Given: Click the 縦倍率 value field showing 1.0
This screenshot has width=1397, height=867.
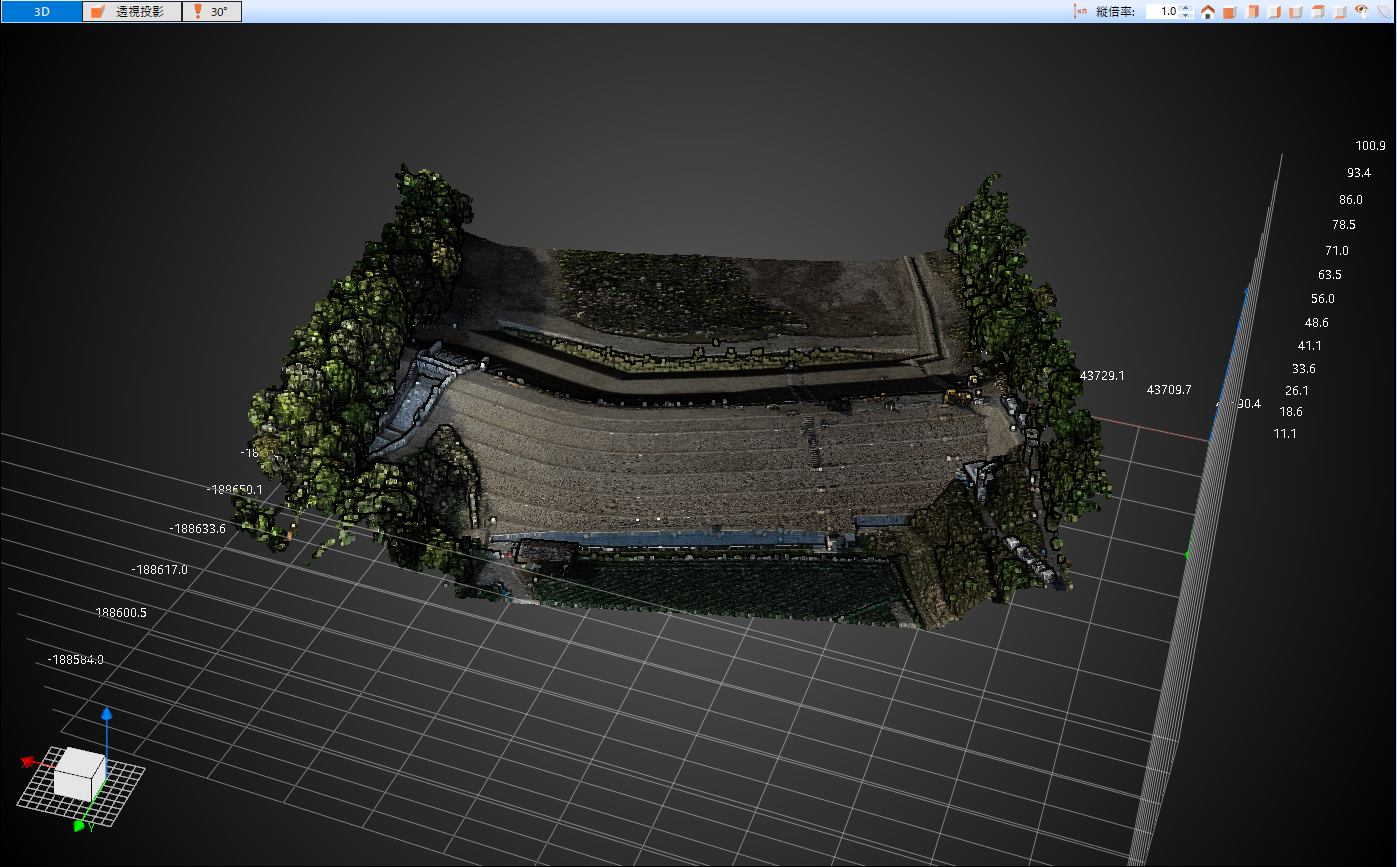Looking at the screenshot, I should coord(1161,12).
